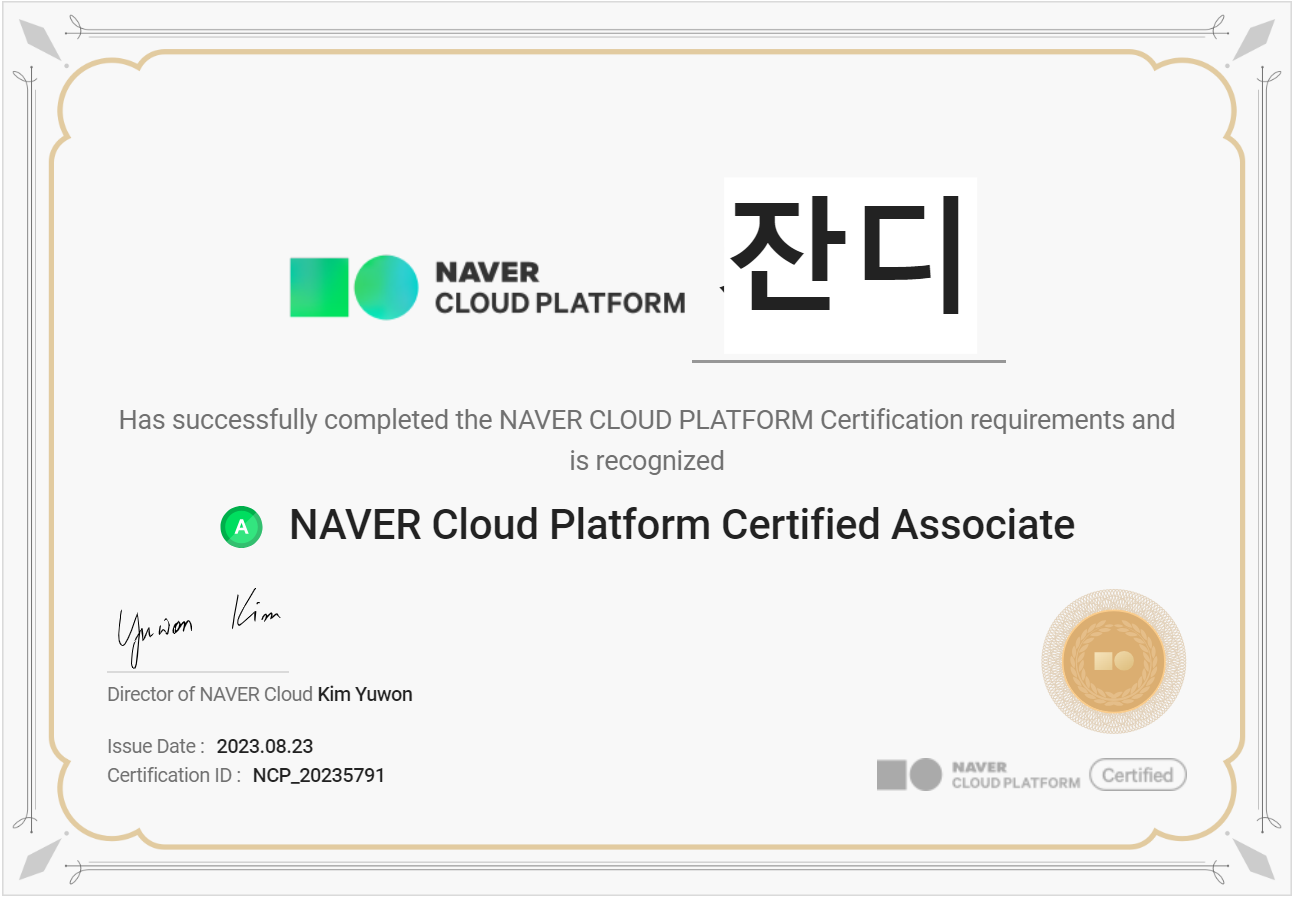Click the issue date value "2023.08.23"
The width and height of the screenshot is (1296, 898).
pyautogui.click(x=265, y=746)
